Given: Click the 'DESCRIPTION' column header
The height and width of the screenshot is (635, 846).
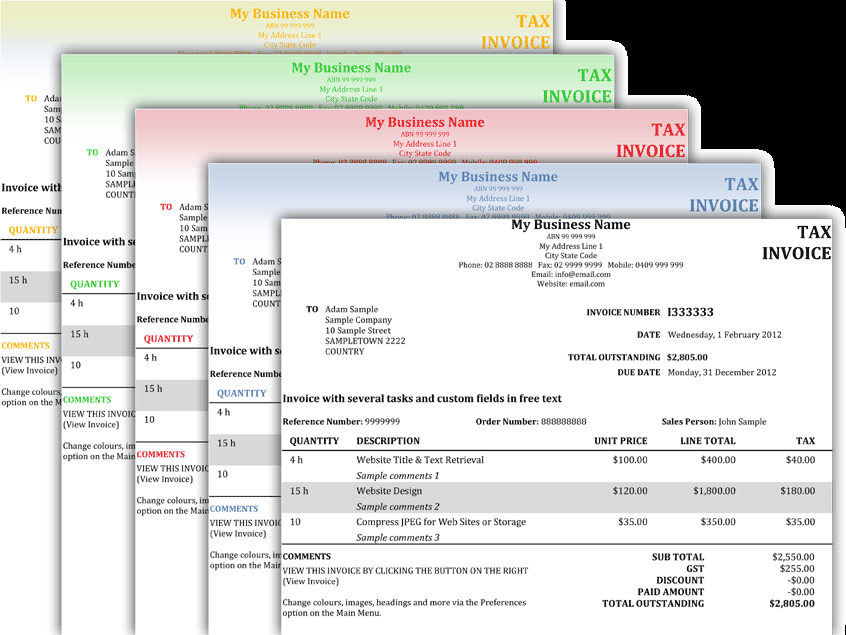Looking at the screenshot, I should coord(388,441).
